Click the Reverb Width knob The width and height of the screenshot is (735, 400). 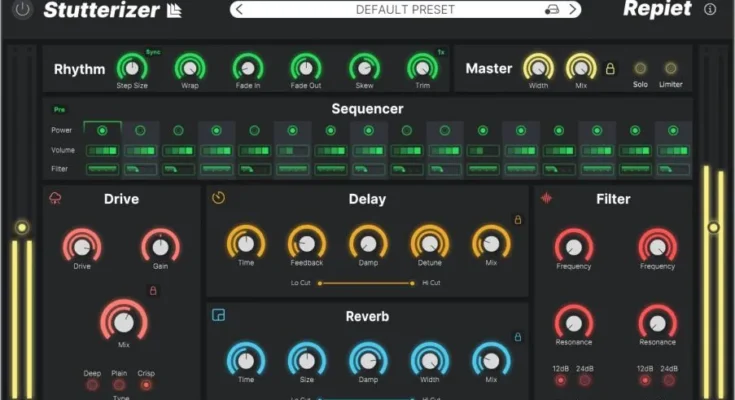point(430,360)
